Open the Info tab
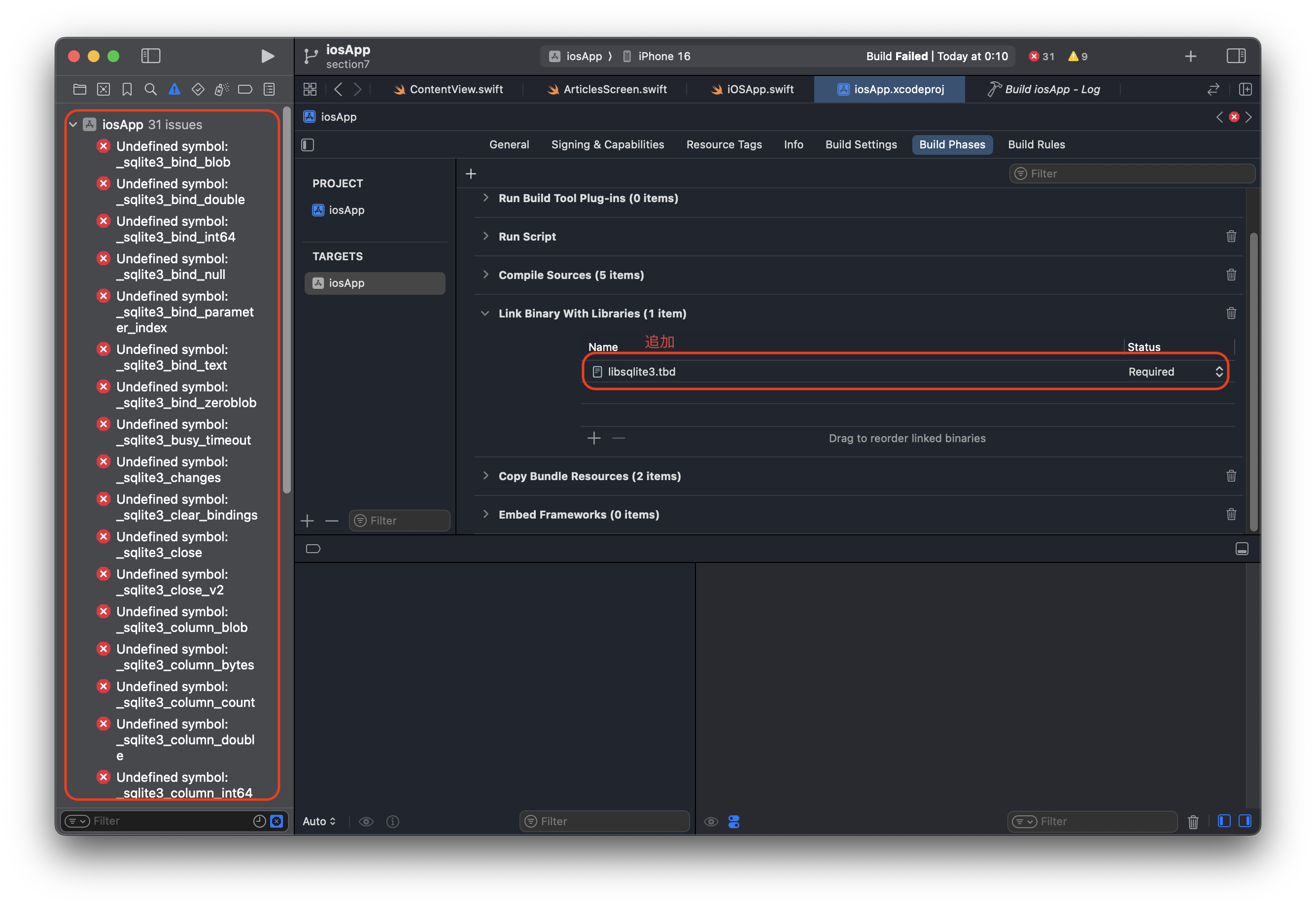Image resolution: width=1316 pixels, height=908 pixels. pyautogui.click(x=794, y=145)
